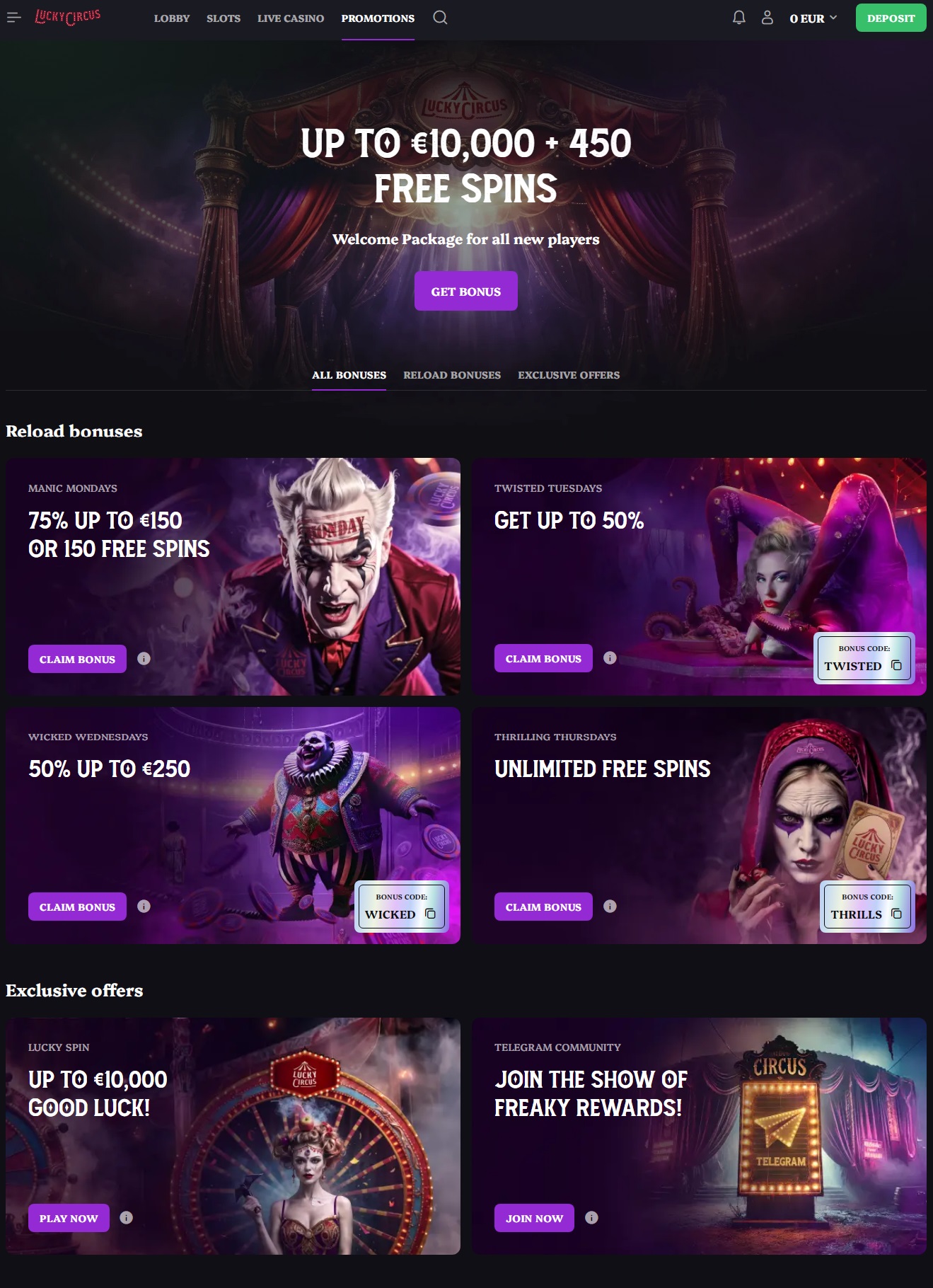Show info for Lucky Spin offer
Viewport: 933px width, 1288px height.
point(126,1217)
